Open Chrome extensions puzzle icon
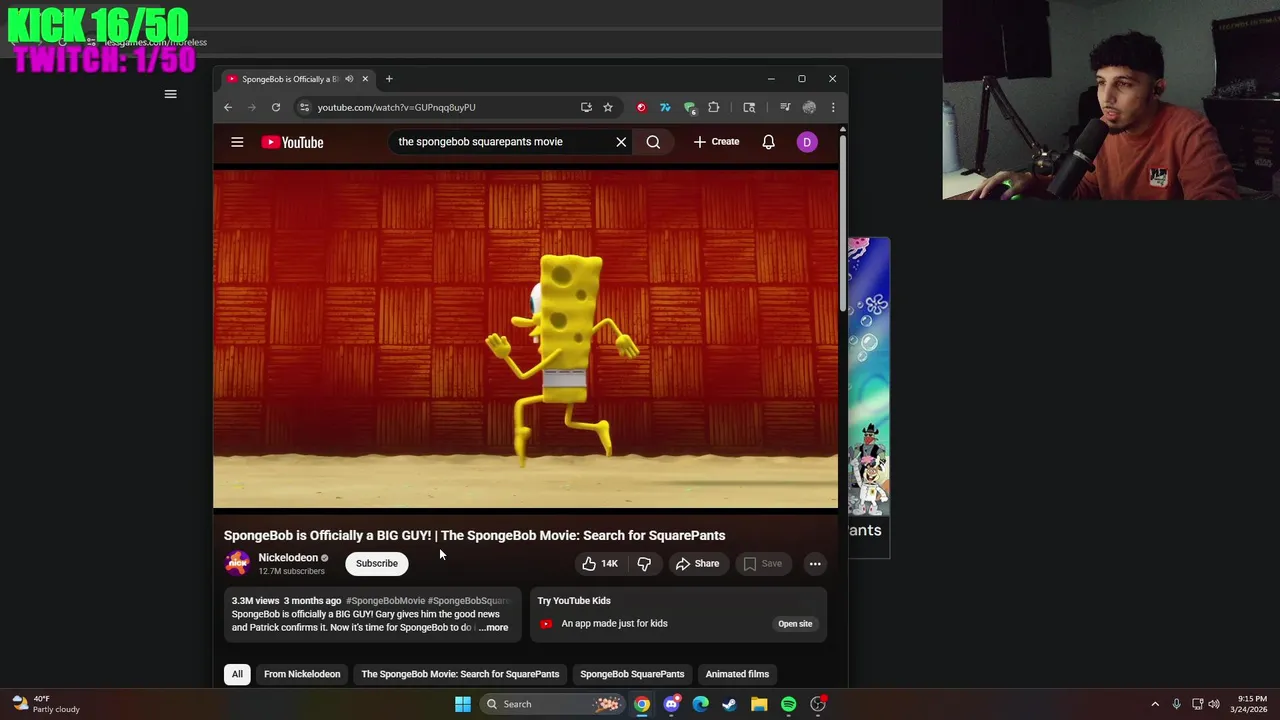1280x720 pixels. (713, 107)
